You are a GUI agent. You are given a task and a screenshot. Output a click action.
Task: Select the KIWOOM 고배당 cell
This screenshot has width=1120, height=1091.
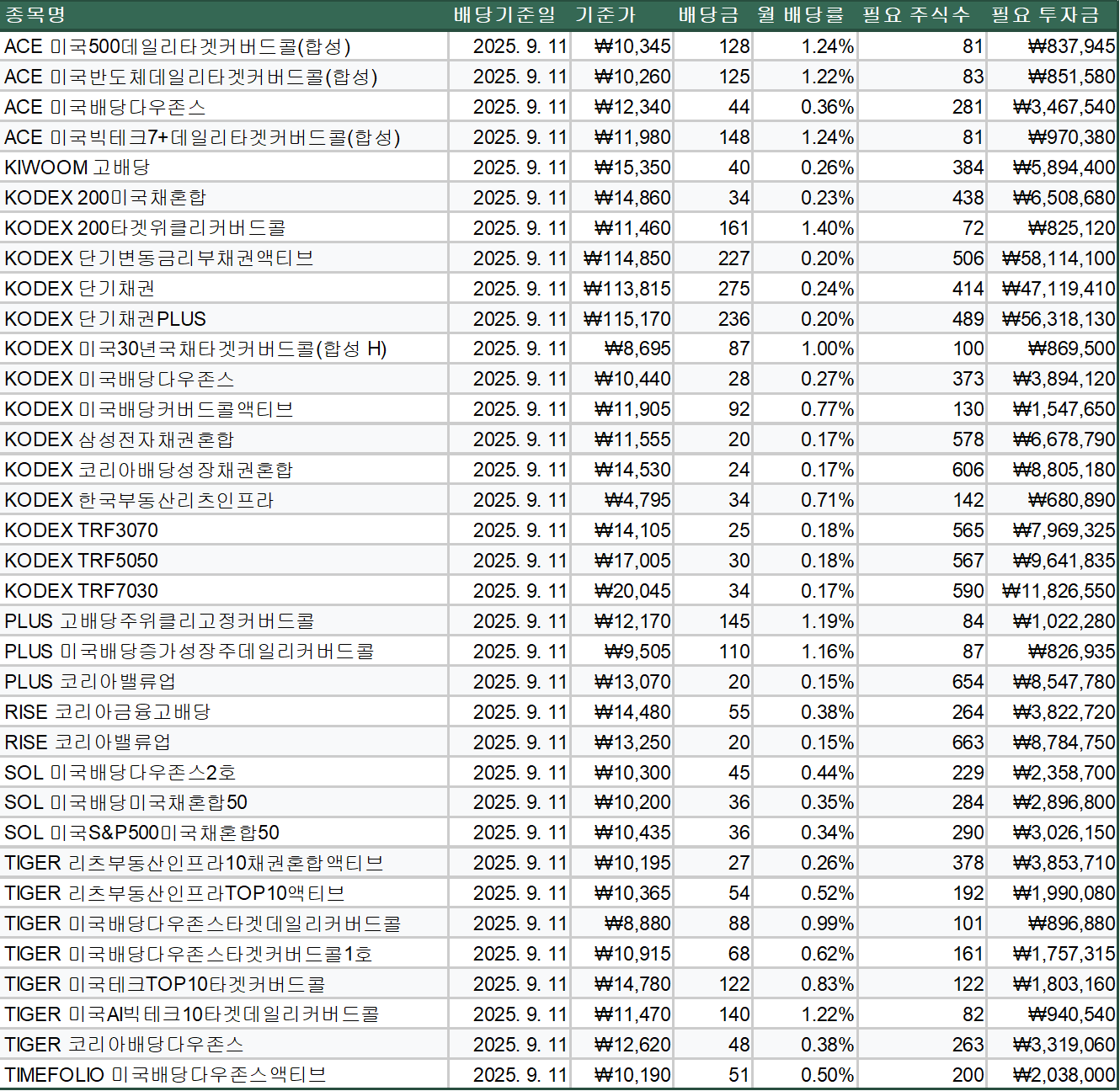224,168
